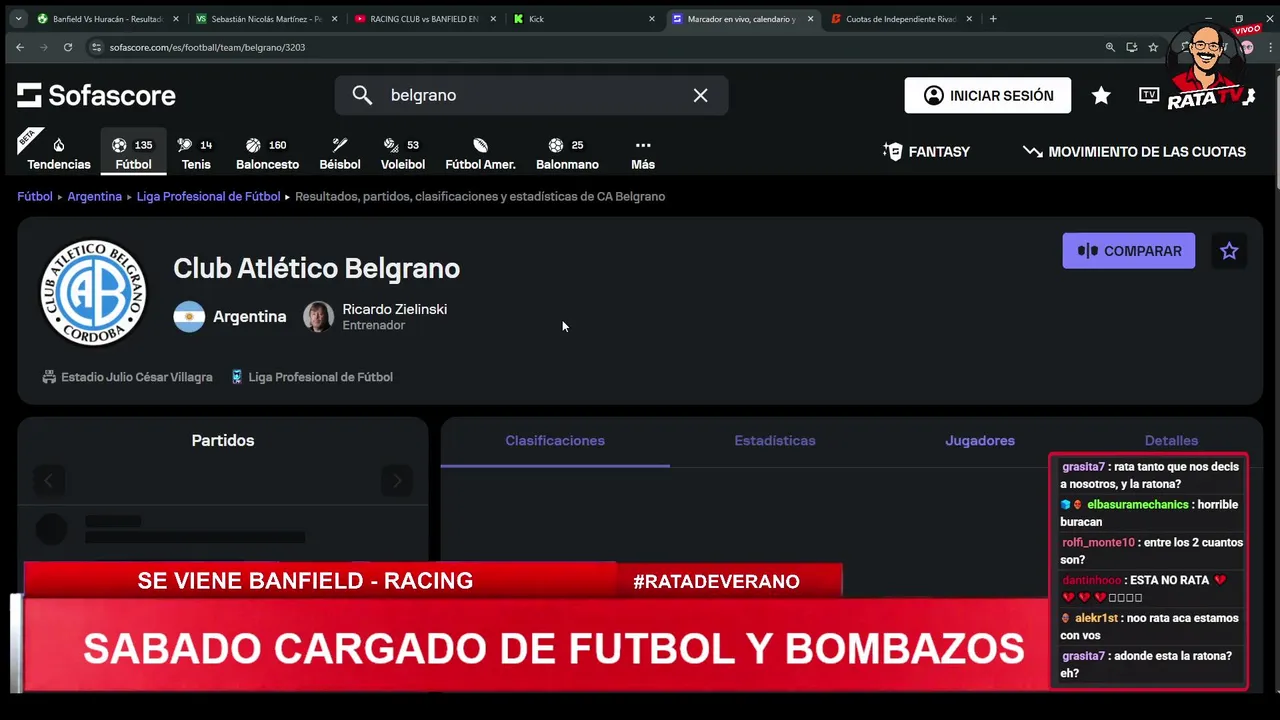Click the Argentina country label
Viewport: 1280px width, 720px height.
coord(250,317)
